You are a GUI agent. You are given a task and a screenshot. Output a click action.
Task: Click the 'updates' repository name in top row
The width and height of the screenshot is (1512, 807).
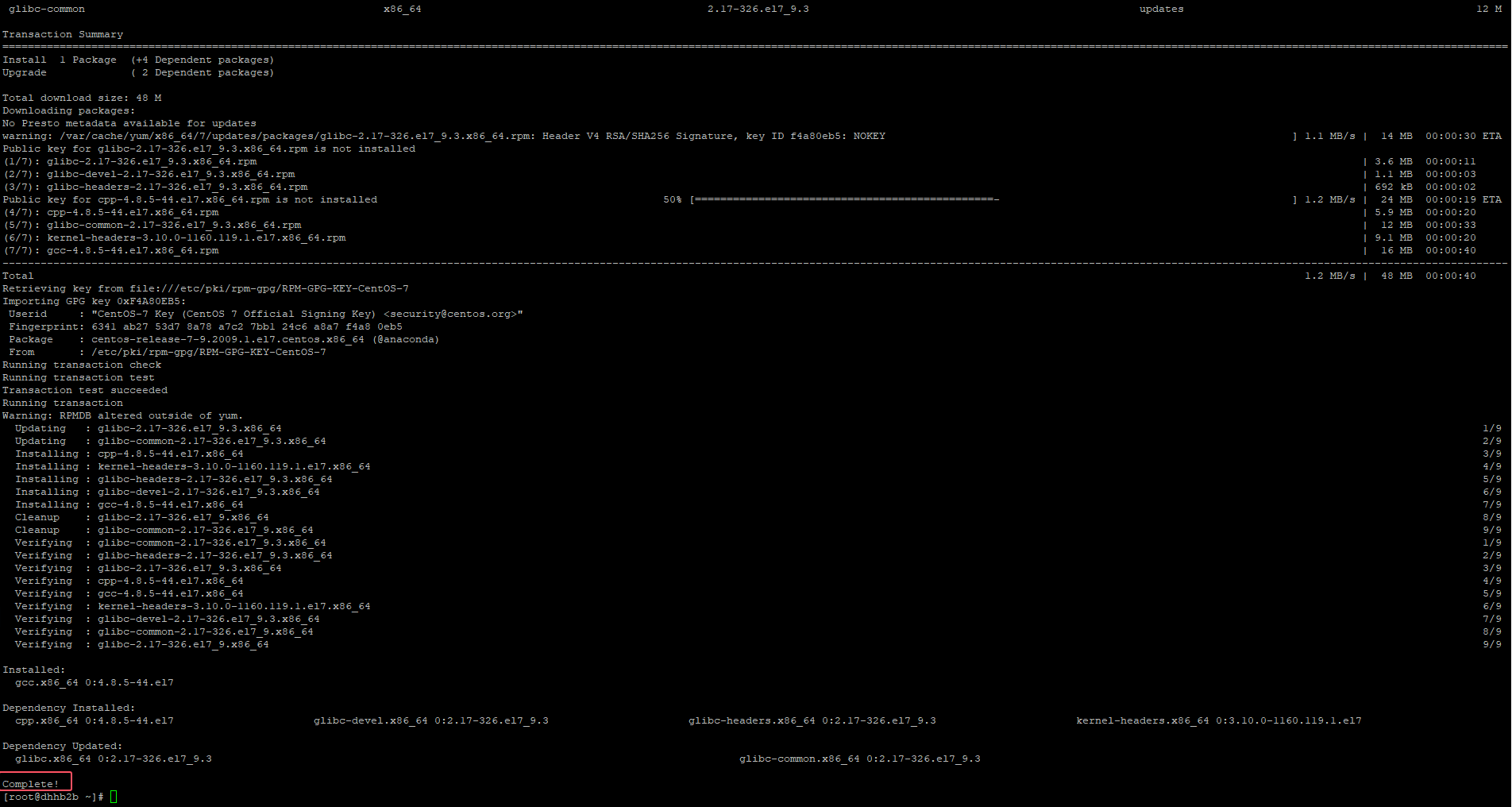pos(1162,9)
